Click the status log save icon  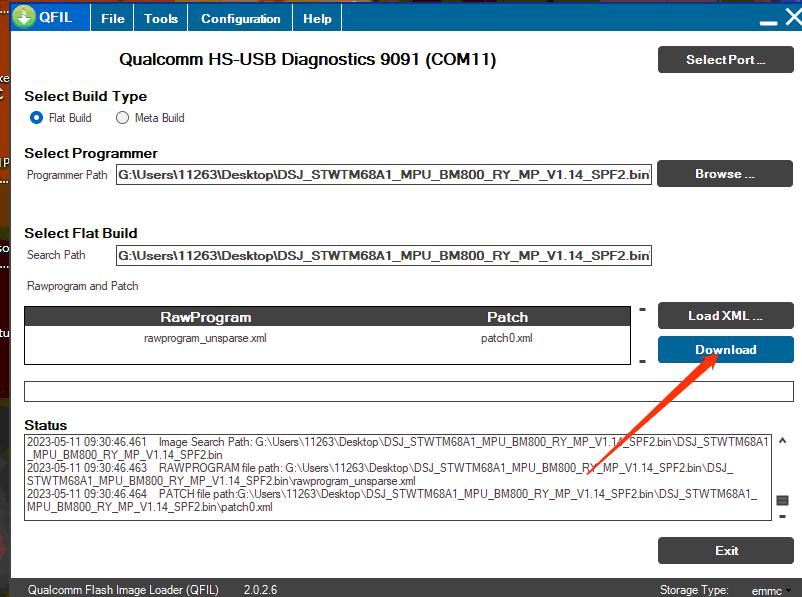782,500
